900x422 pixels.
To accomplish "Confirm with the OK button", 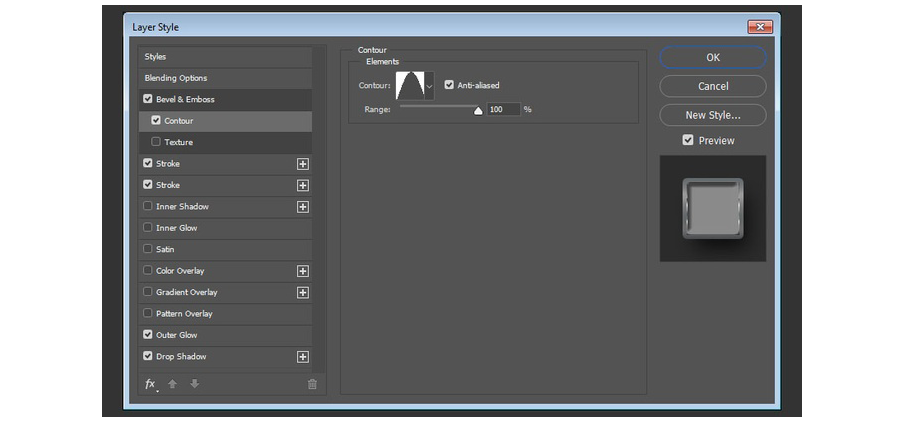I will tap(713, 57).
